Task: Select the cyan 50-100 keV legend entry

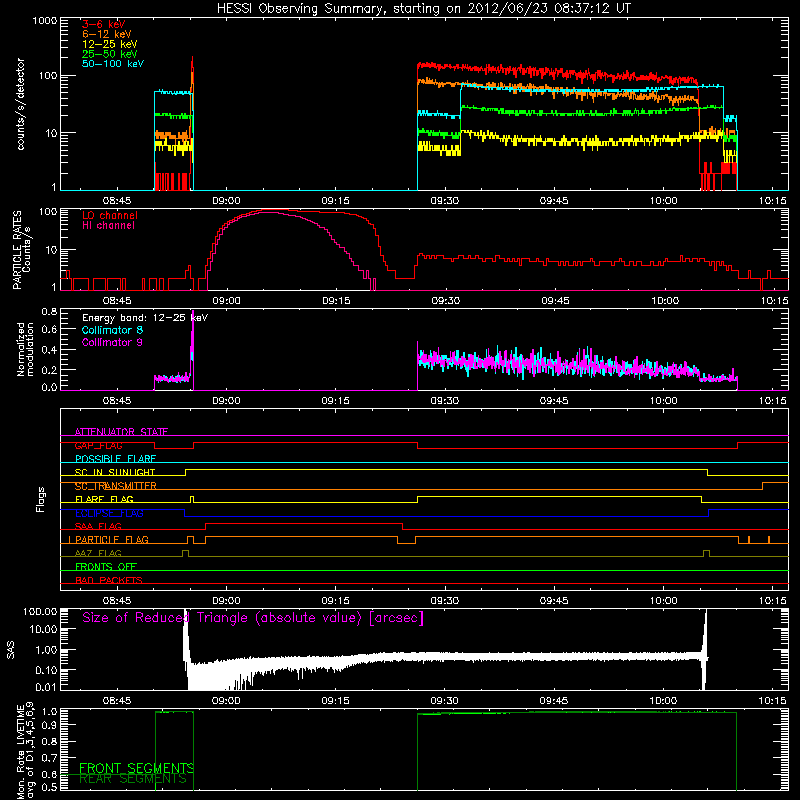Action: pos(113,64)
